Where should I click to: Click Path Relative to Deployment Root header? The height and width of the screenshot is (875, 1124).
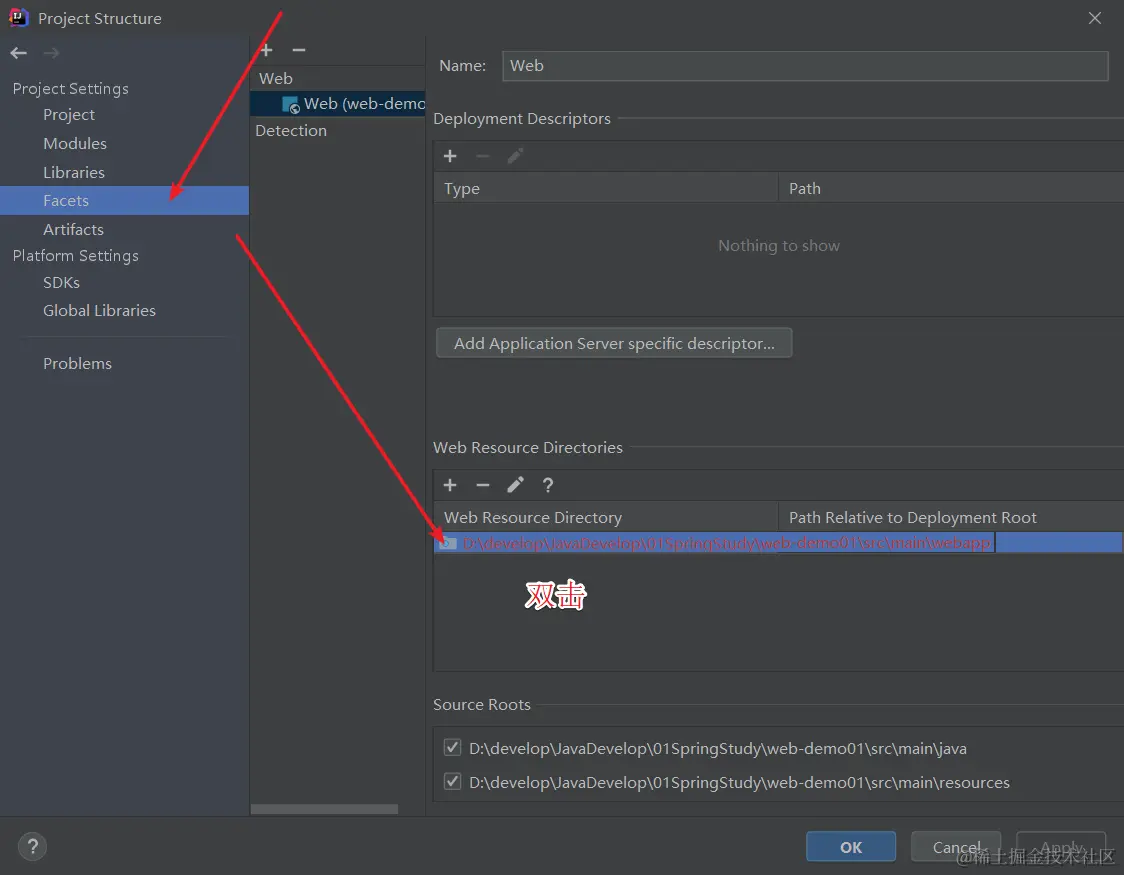pos(951,517)
